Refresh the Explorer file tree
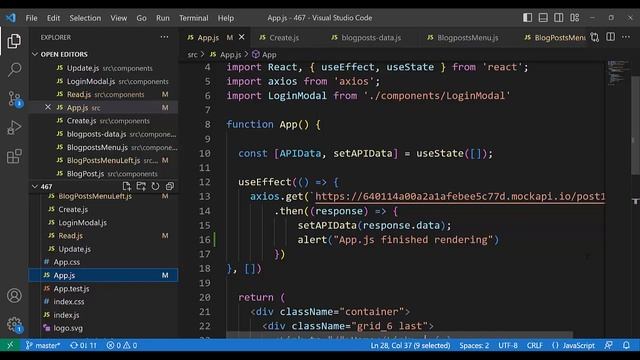The height and width of the screenshot is (360, 640). (x=156, y=186)
